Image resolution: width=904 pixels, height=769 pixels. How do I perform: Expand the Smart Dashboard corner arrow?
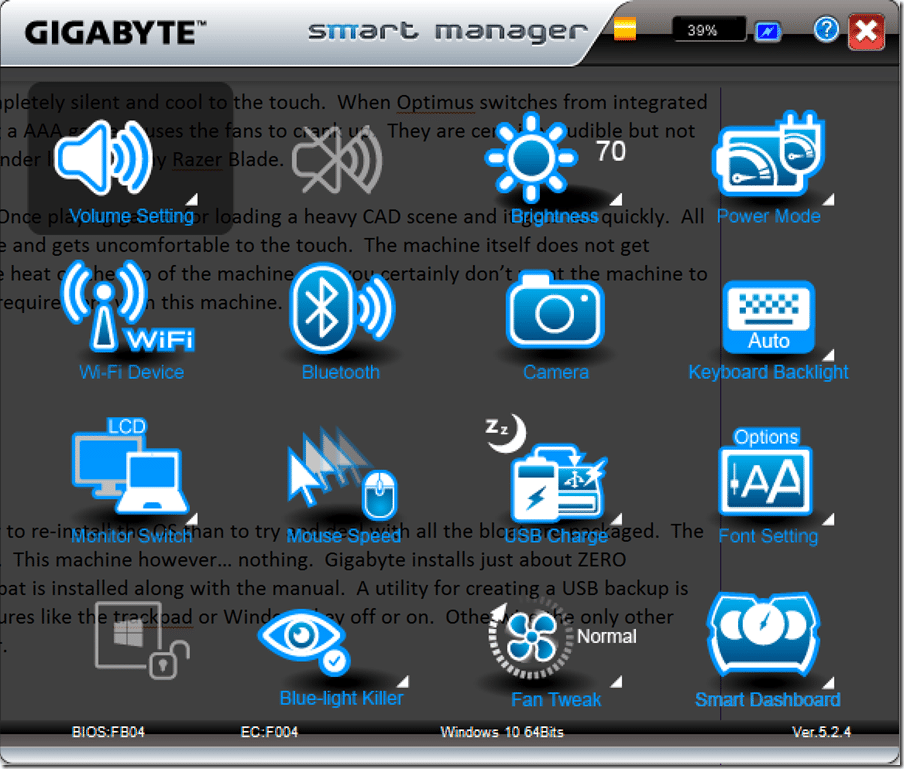tap(828, 683)
